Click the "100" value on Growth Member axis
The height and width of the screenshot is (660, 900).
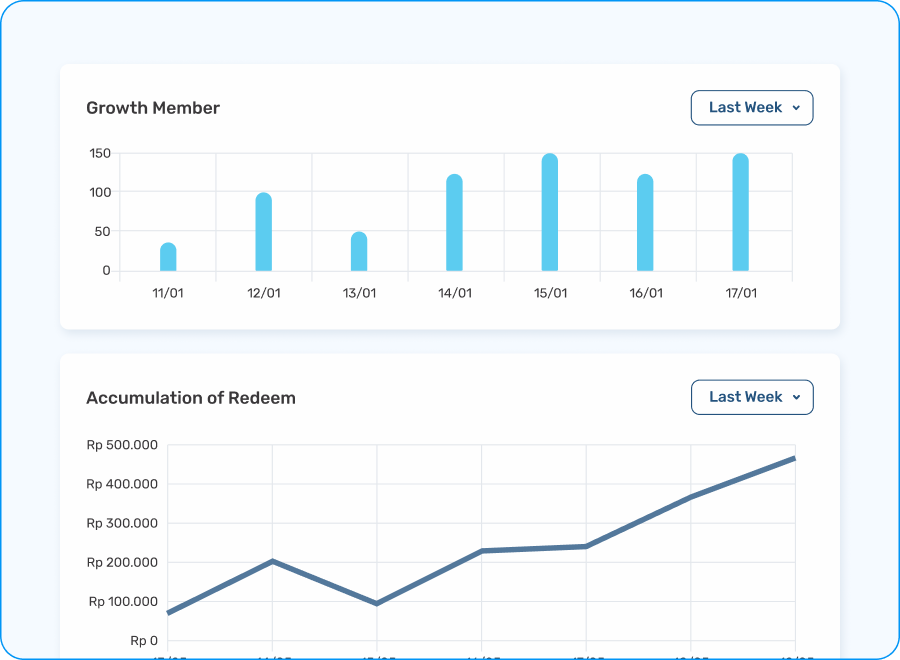(100, 192)
